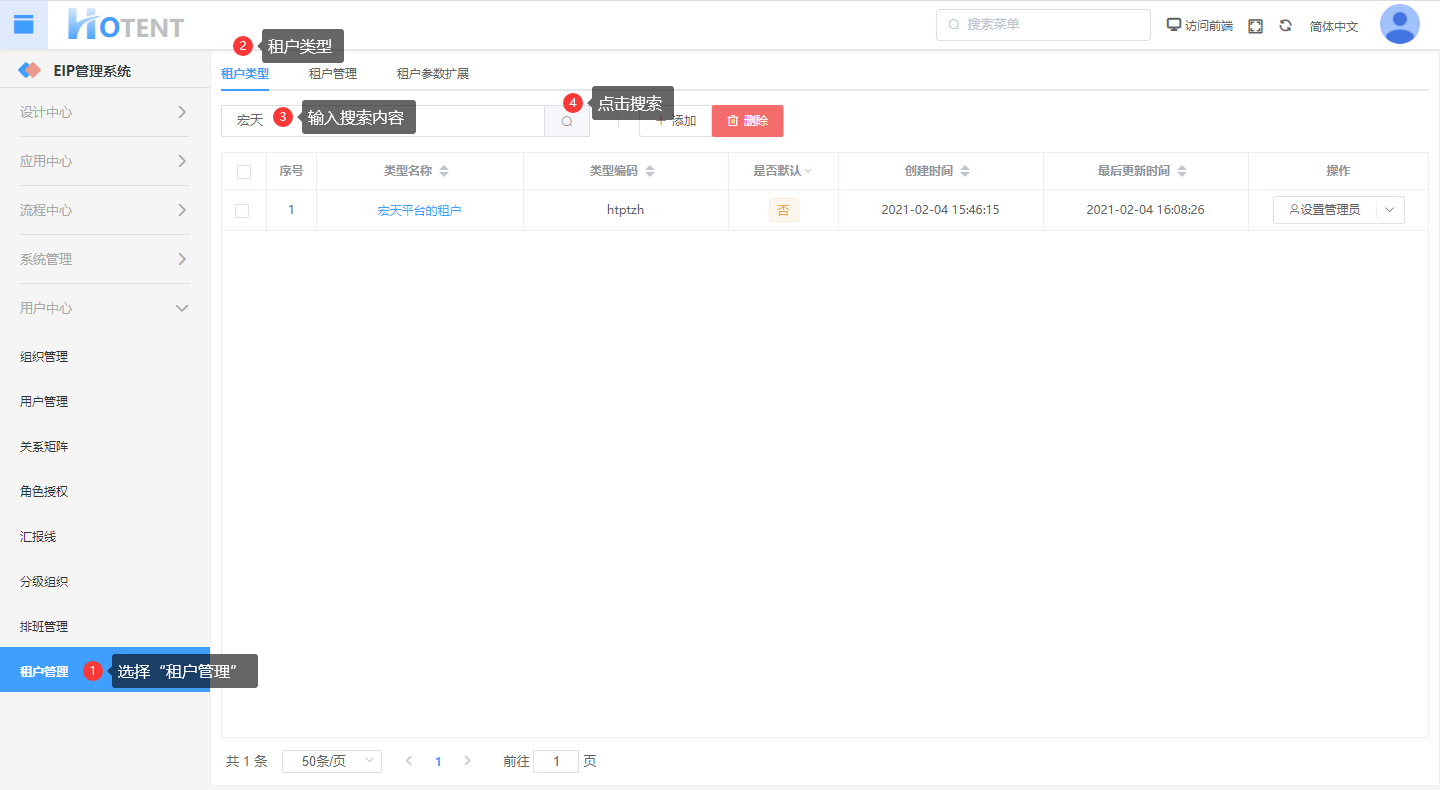
Task: Expand the 设计中心 sidebar menu
Action: (x=105, y=112)
